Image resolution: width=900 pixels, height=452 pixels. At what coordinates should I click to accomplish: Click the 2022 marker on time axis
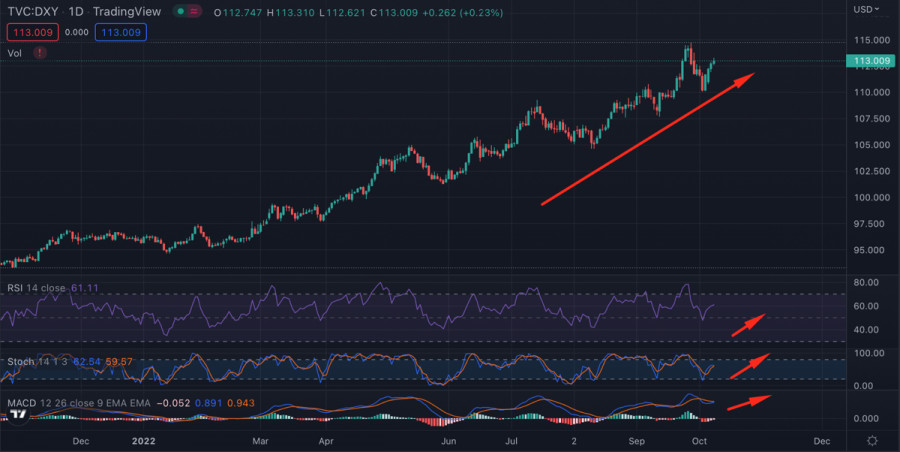pos(145,440)
